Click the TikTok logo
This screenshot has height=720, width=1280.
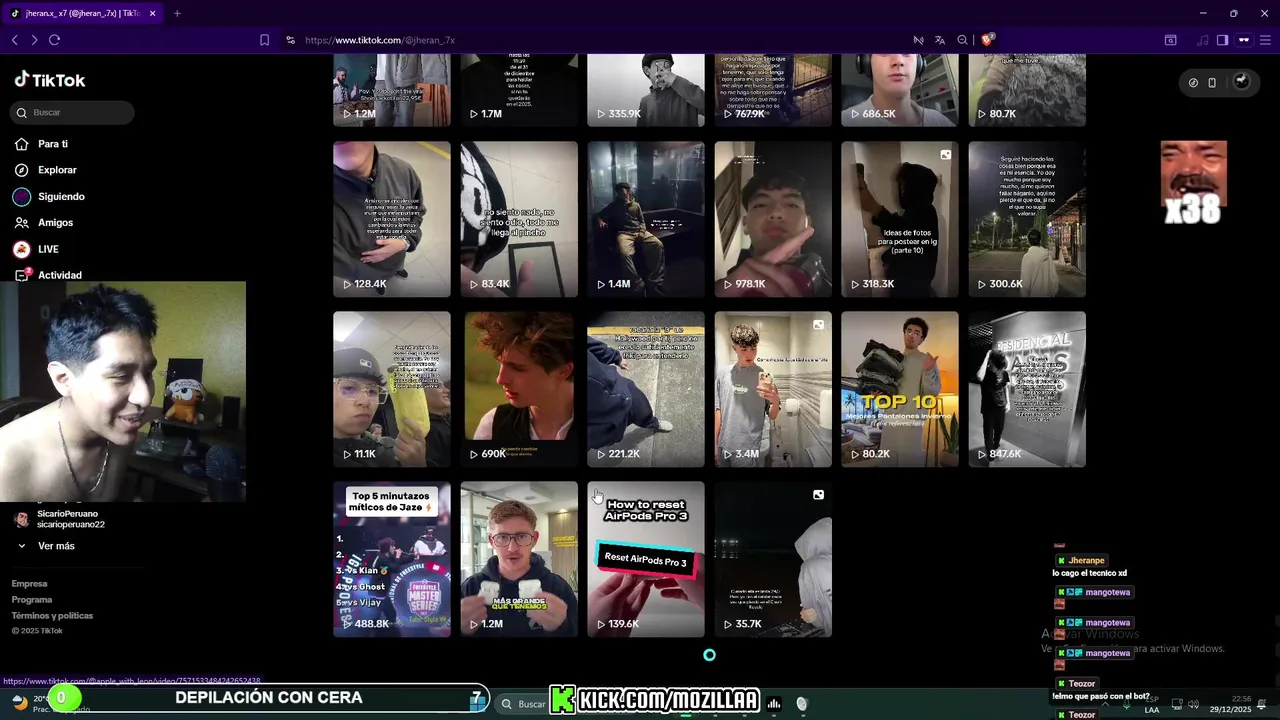coord(50,80)
